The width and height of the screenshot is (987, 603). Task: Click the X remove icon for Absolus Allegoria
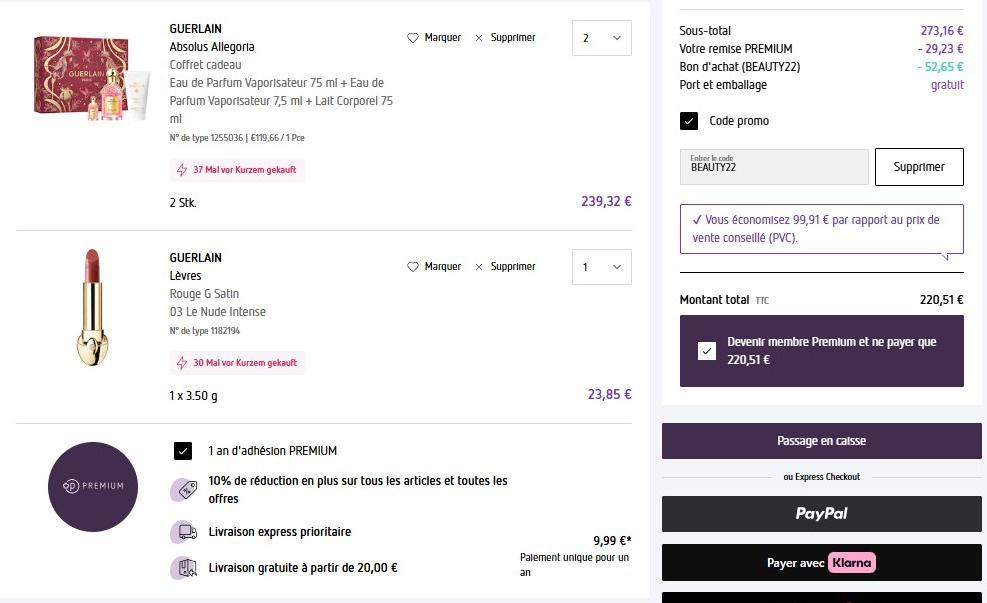point(479,38)
